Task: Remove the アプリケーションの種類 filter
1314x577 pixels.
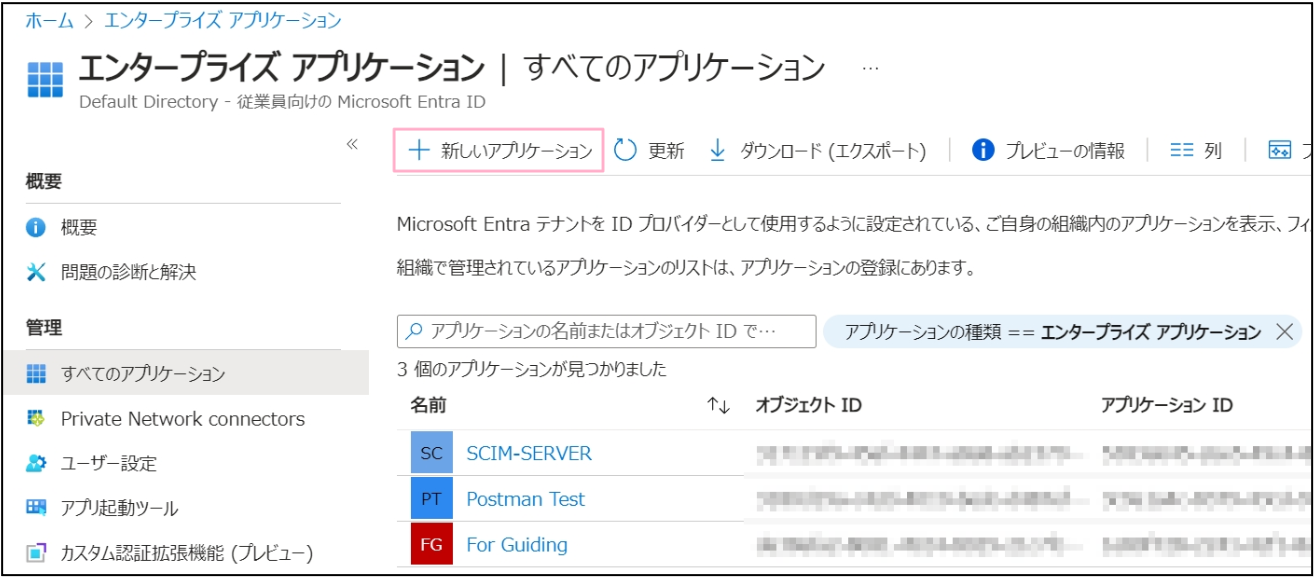Action: point(1285,332)
